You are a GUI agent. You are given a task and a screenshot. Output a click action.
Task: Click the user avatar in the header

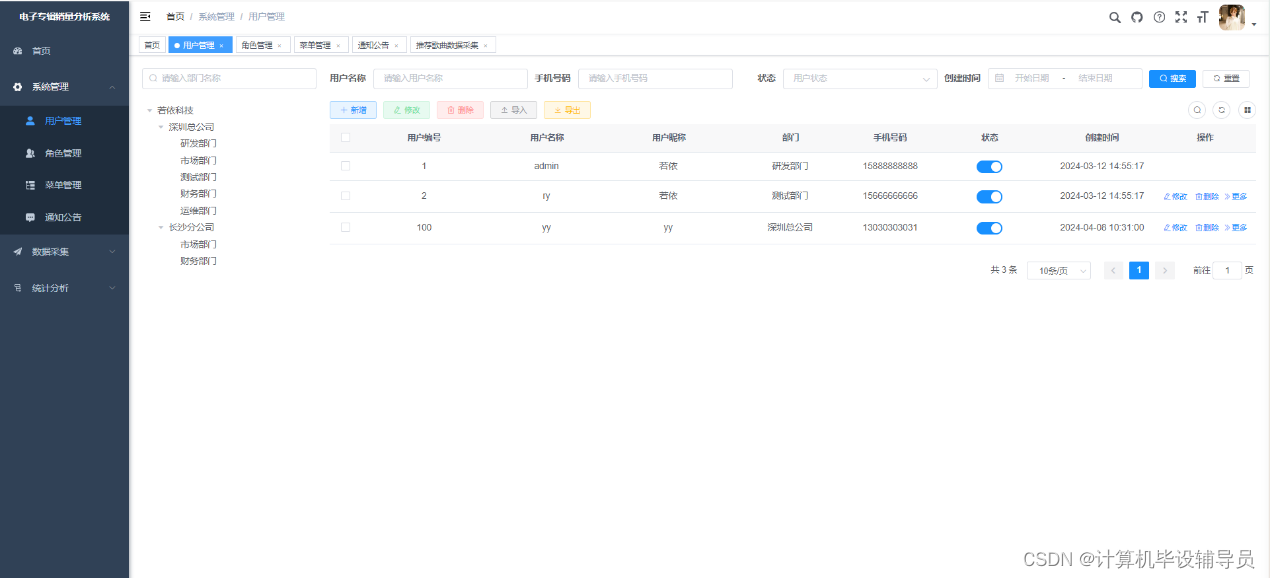1232,17
